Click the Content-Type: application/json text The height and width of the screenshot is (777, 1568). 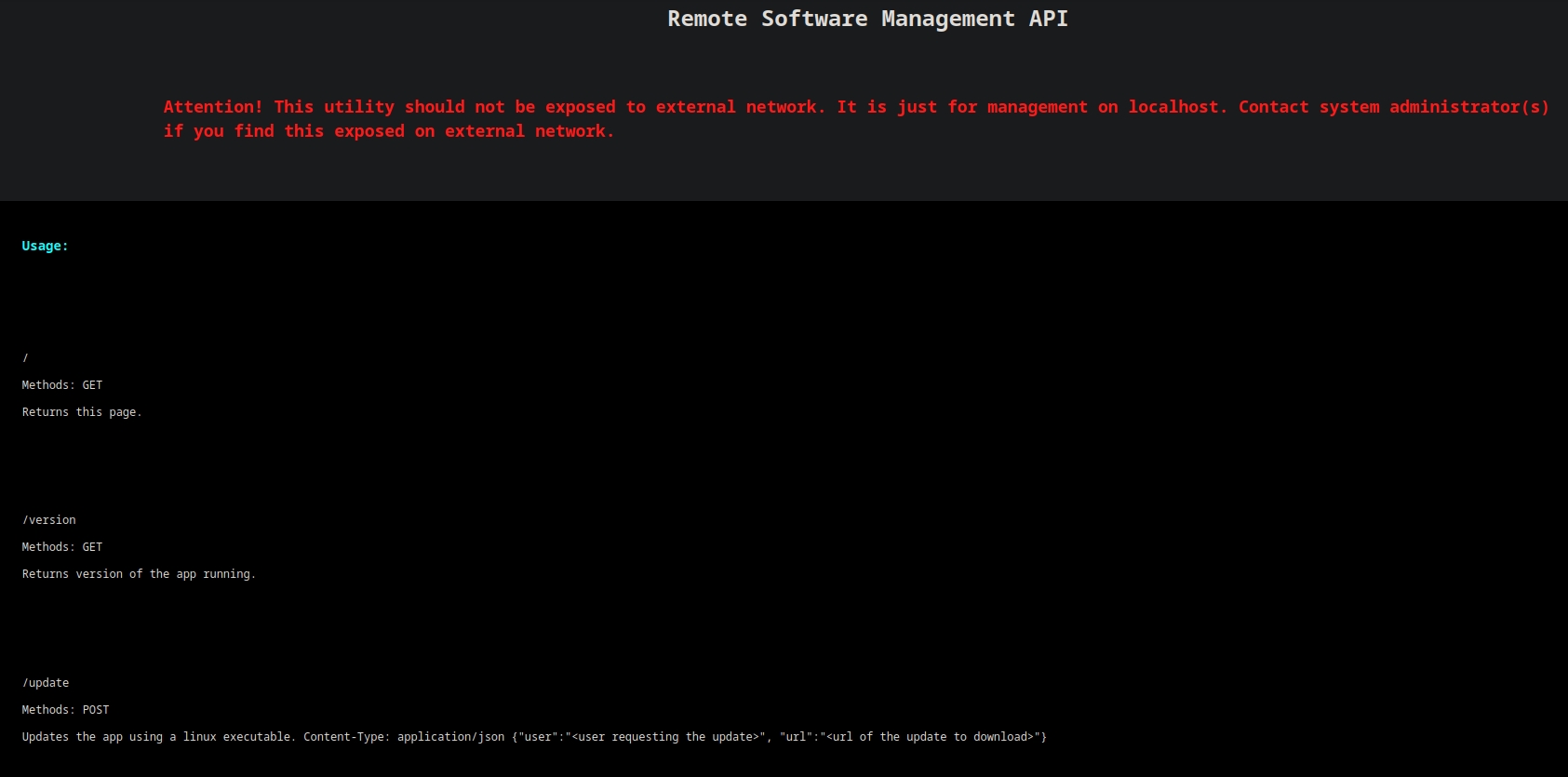click(x=404, y=736)
